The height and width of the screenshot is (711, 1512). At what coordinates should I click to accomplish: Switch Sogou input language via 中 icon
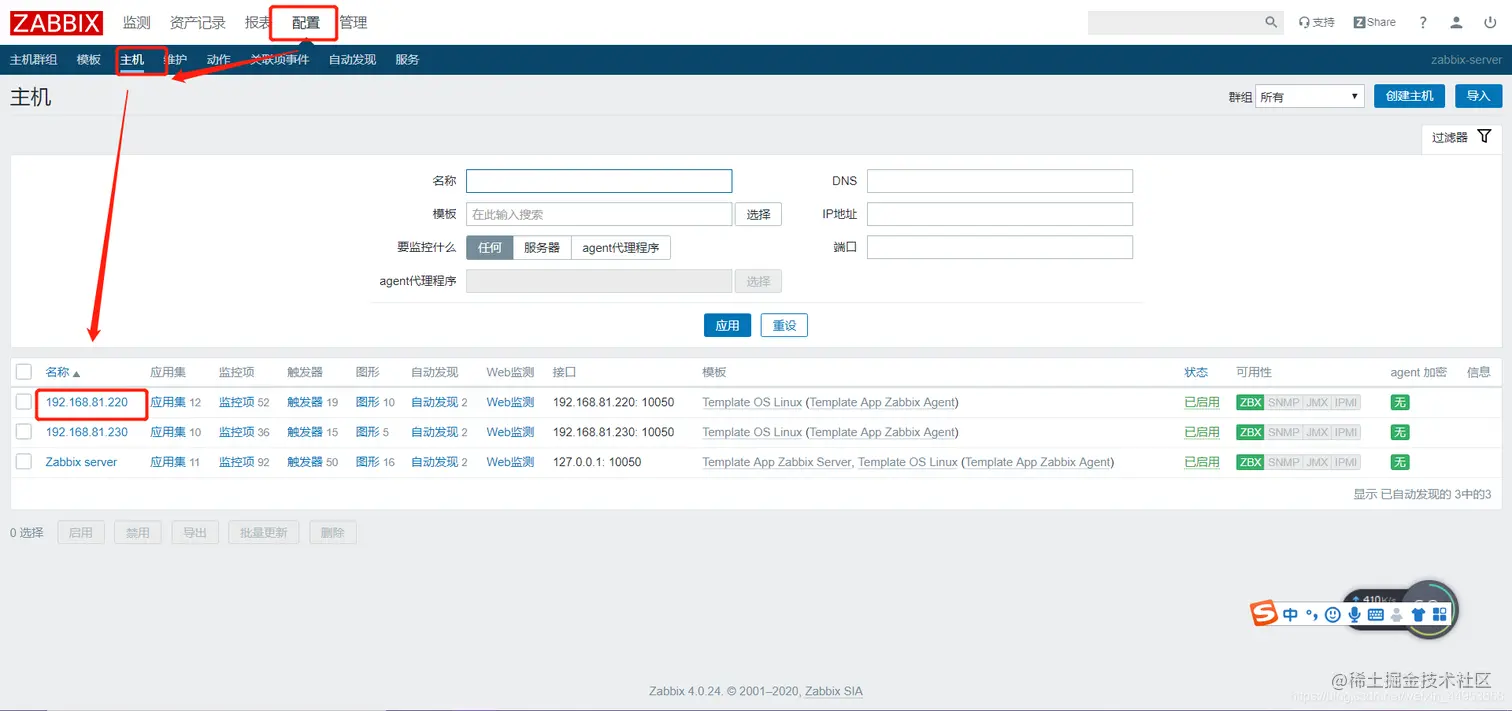pos(1291,615)
